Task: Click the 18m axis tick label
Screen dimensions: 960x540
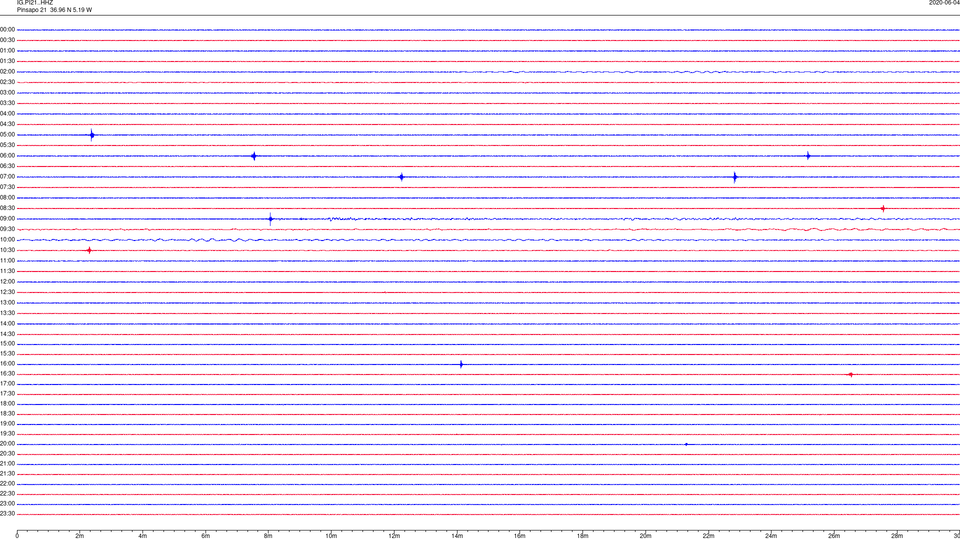Action: (583, 536)
